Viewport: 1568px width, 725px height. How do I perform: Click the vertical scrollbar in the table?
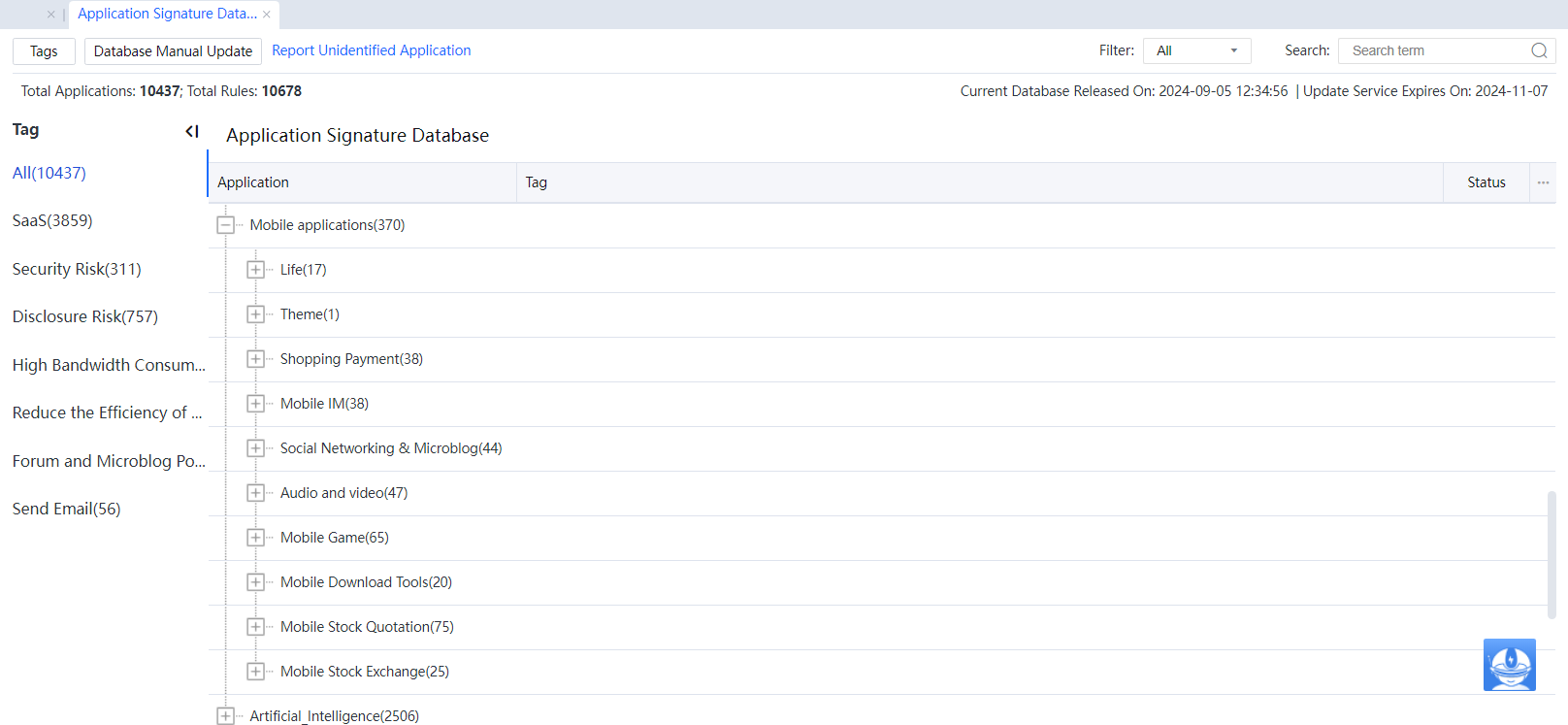click(x=1551, y=553)
